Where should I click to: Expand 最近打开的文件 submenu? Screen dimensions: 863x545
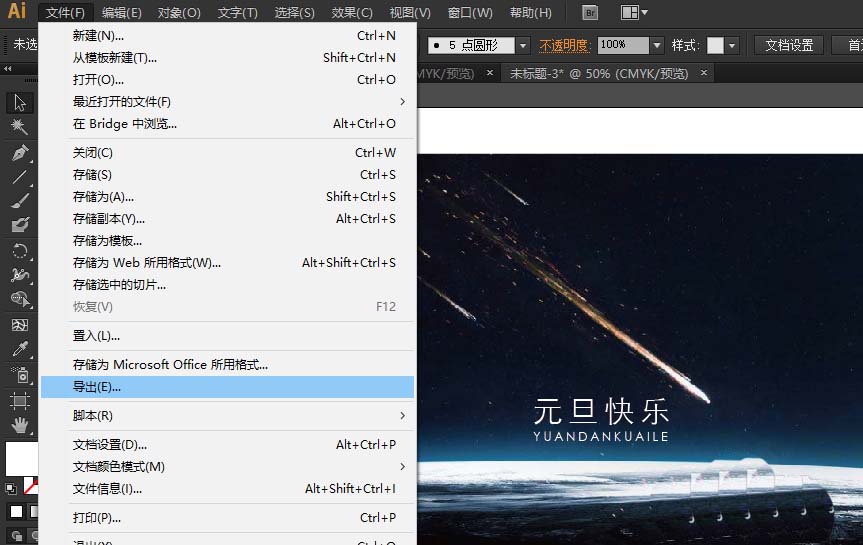(x=227, y=102)
